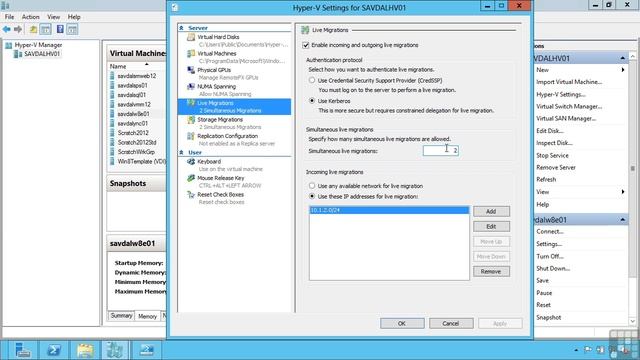Click Snapshot in savdalw8e01 actions
Image resolution: width=640 pixels, height=360 pixels.
[x=549, y=318]
